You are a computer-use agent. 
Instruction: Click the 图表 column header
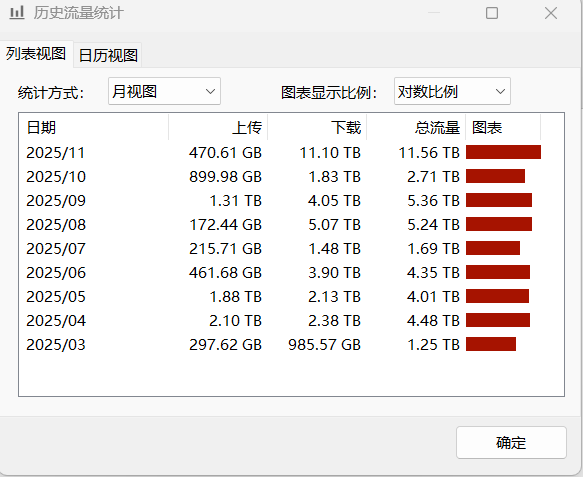(x=503, y=128)
